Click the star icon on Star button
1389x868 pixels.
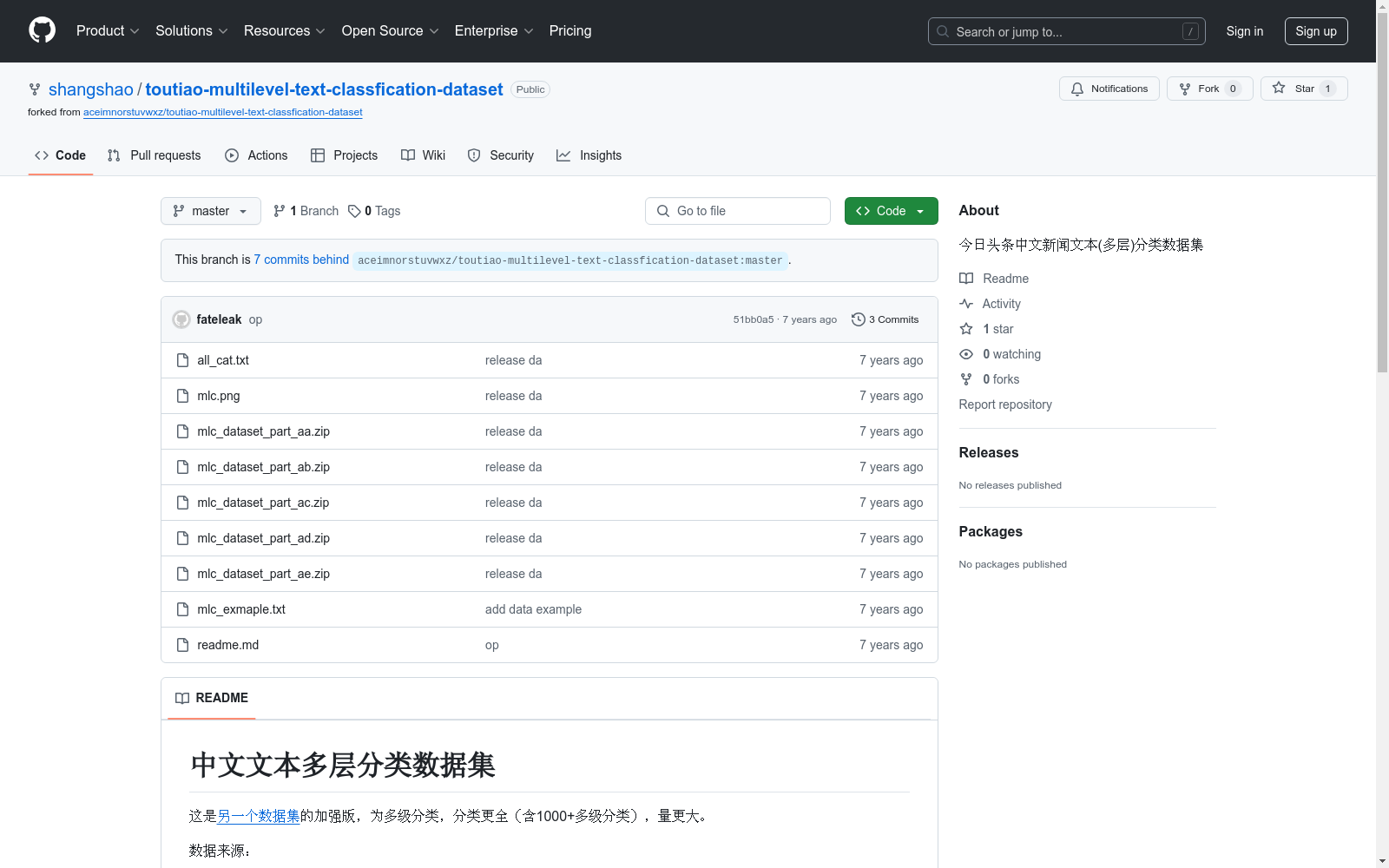click(x=1279, y=89)
